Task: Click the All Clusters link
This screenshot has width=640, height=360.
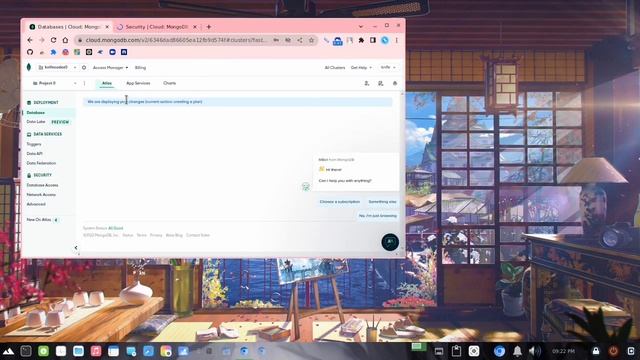Action: click(x=335, y=68)
